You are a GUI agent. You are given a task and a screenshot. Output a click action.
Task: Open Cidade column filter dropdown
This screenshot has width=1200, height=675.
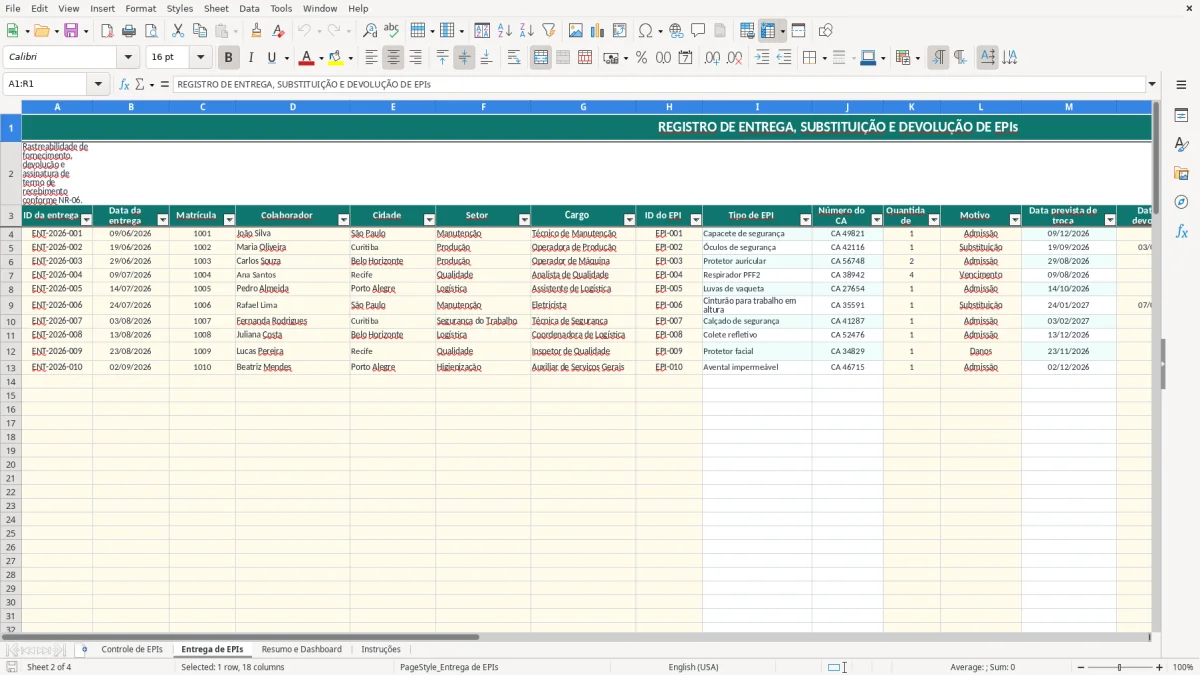pos(430,220)
